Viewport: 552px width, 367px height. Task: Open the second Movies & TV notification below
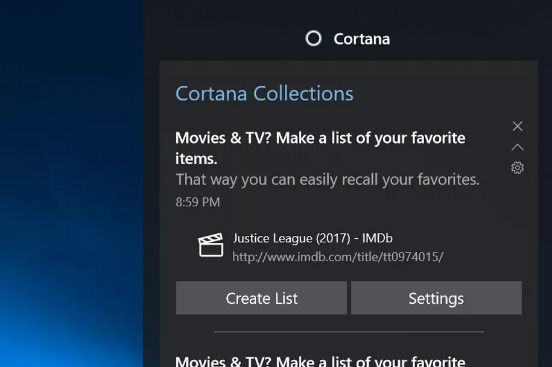320,361
